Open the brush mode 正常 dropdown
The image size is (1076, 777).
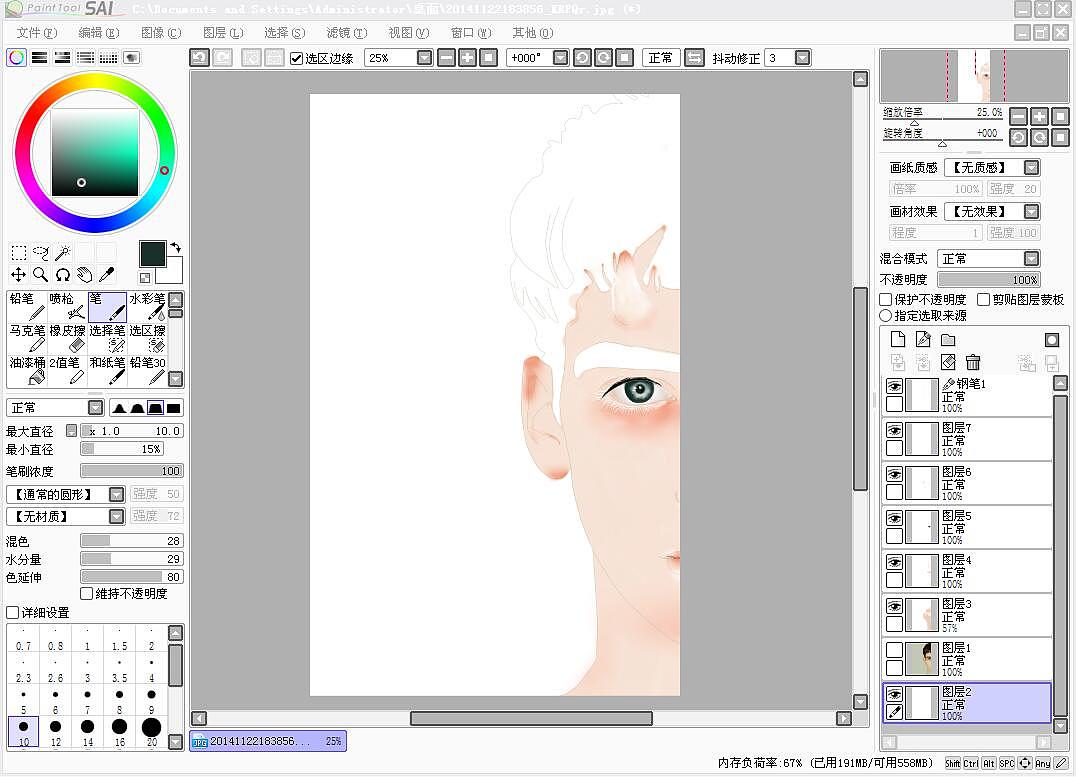click(x=95, y=408)
